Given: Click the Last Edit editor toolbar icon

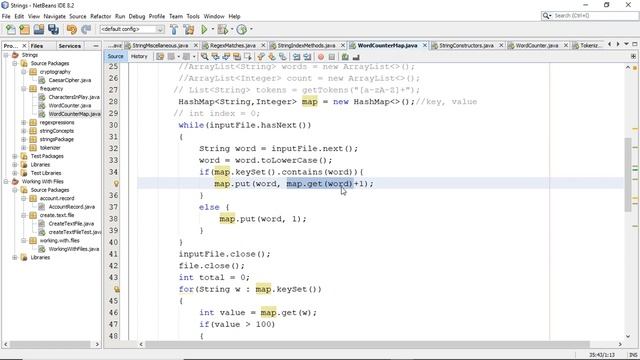Looking at the screenshot, I should pyautogui.click(x=160, y=57).
